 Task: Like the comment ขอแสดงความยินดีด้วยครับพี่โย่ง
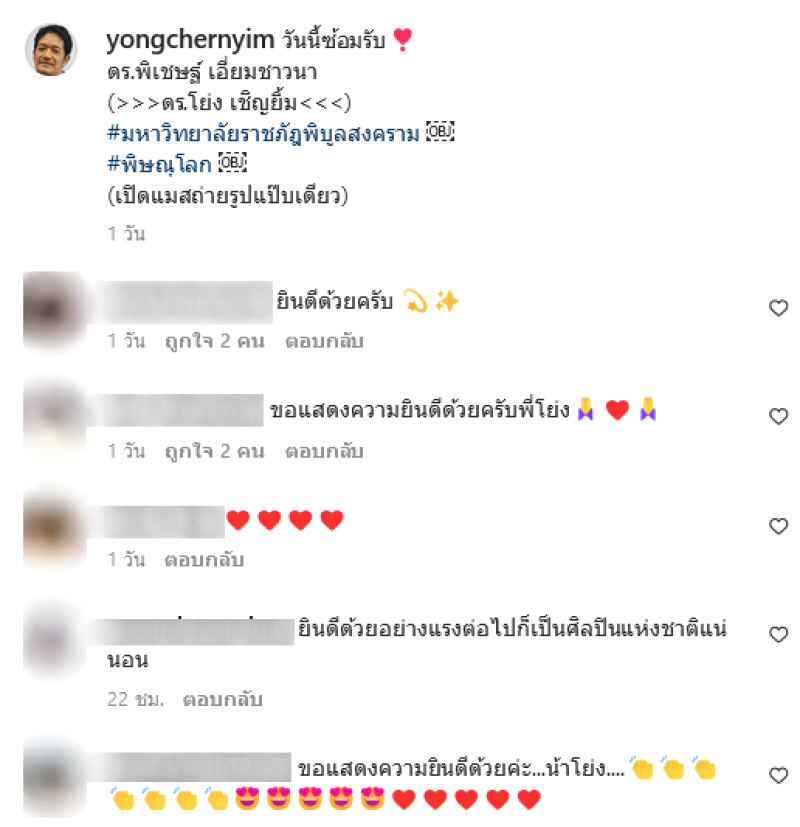point(778,416)
